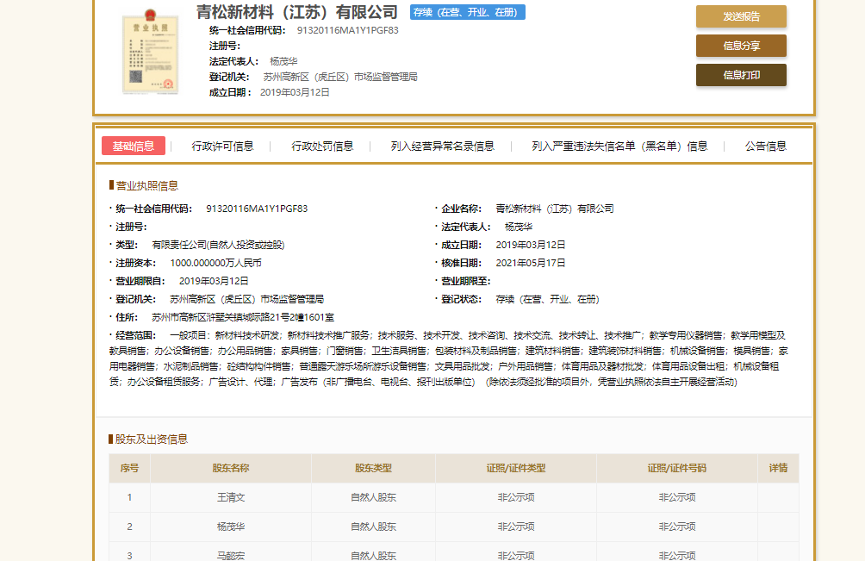The width and height of the screenshot is (866, 562).
Task: Click 证照/证件类型 column header
Action: pyautogui.click(x=516, y=468)
